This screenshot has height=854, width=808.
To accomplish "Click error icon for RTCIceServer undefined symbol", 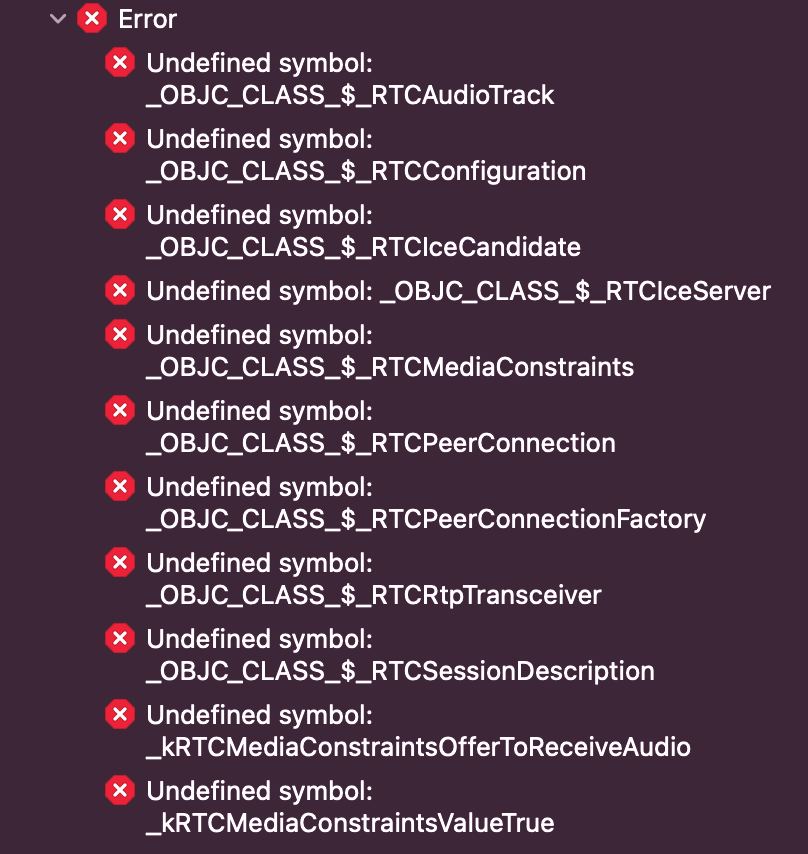I will click(120, 291).
